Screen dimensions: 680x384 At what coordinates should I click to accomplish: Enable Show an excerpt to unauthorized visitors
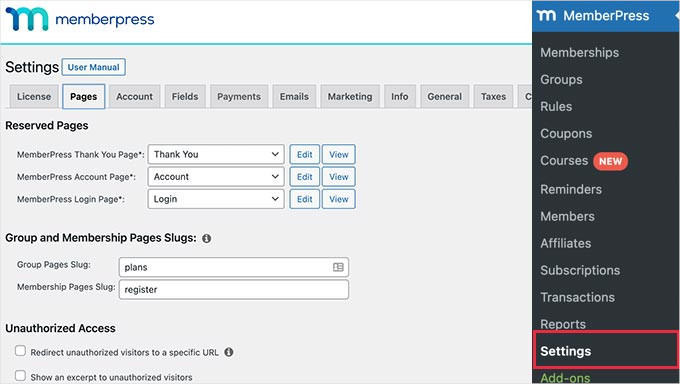pos(20,375)
